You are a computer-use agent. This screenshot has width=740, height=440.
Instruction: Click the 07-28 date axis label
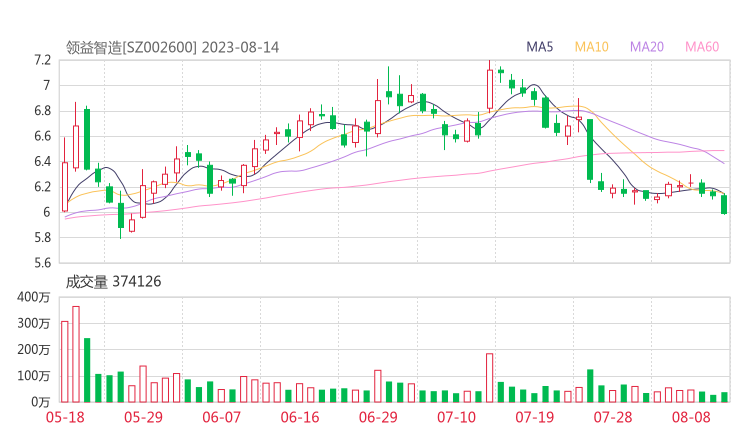click(x=613, y=417)
